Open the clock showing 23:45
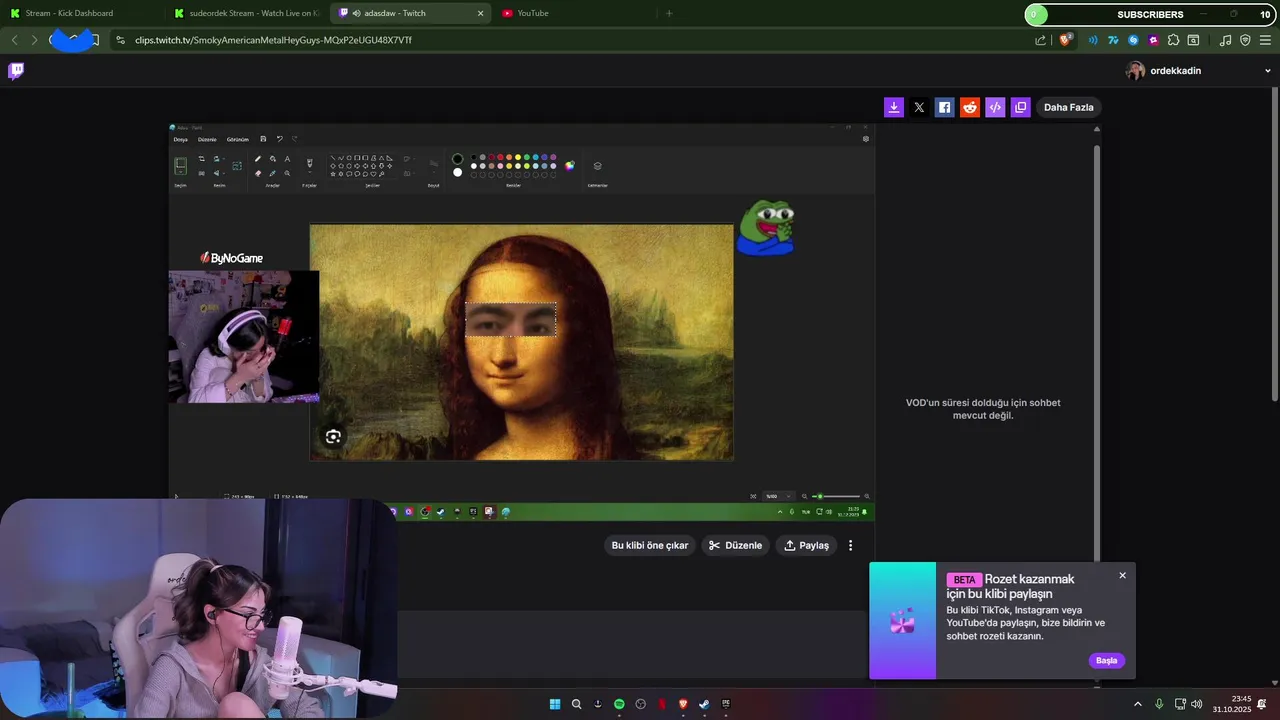1280x720 pixels. (x=1232, y=704)
